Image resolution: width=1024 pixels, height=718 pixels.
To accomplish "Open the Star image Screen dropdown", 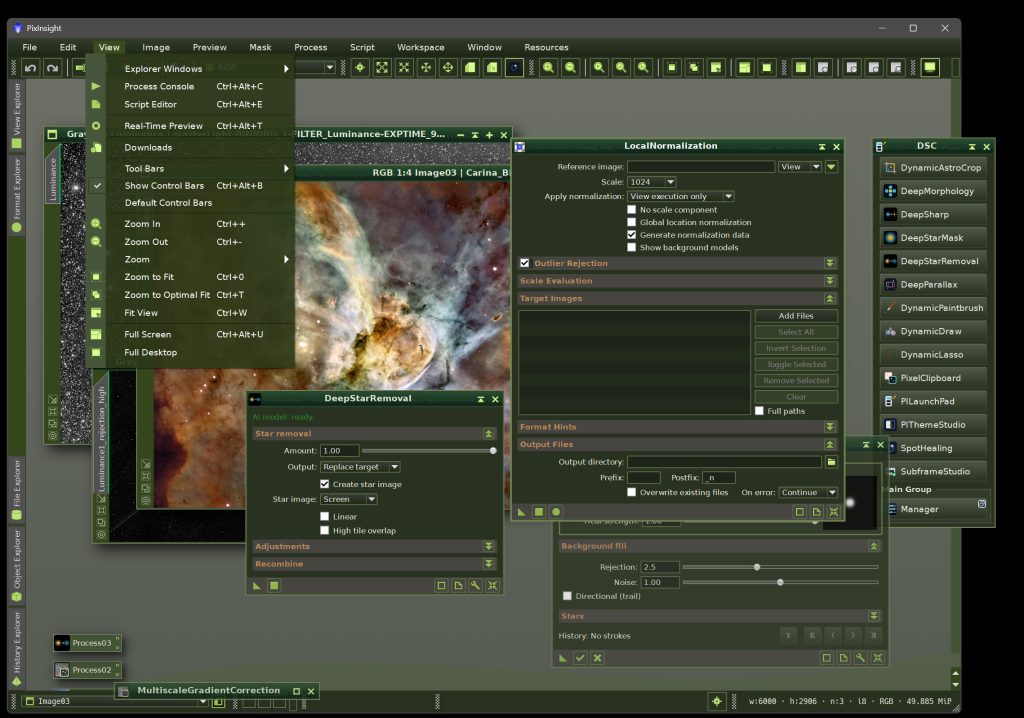I will [x=349, y=499].
